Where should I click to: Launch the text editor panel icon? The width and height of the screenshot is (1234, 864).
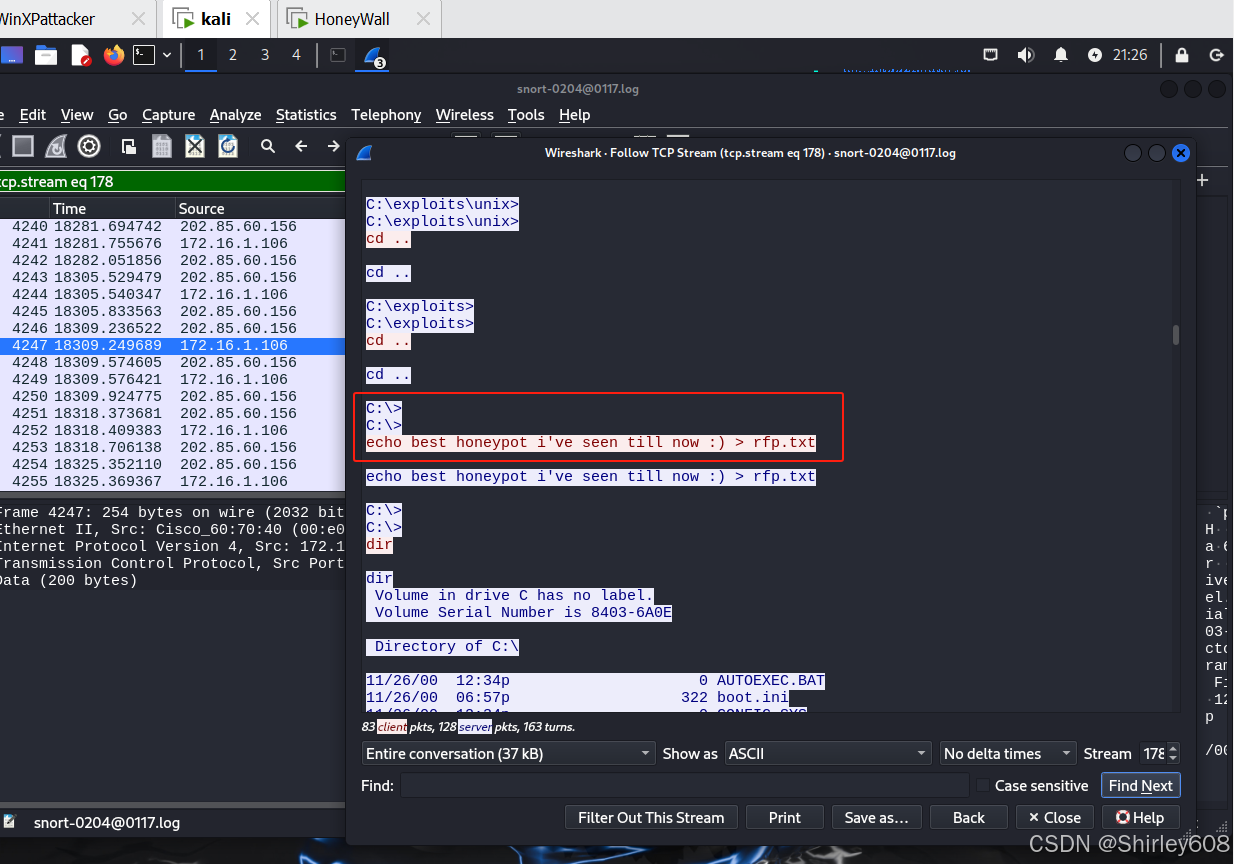point(81,55)
